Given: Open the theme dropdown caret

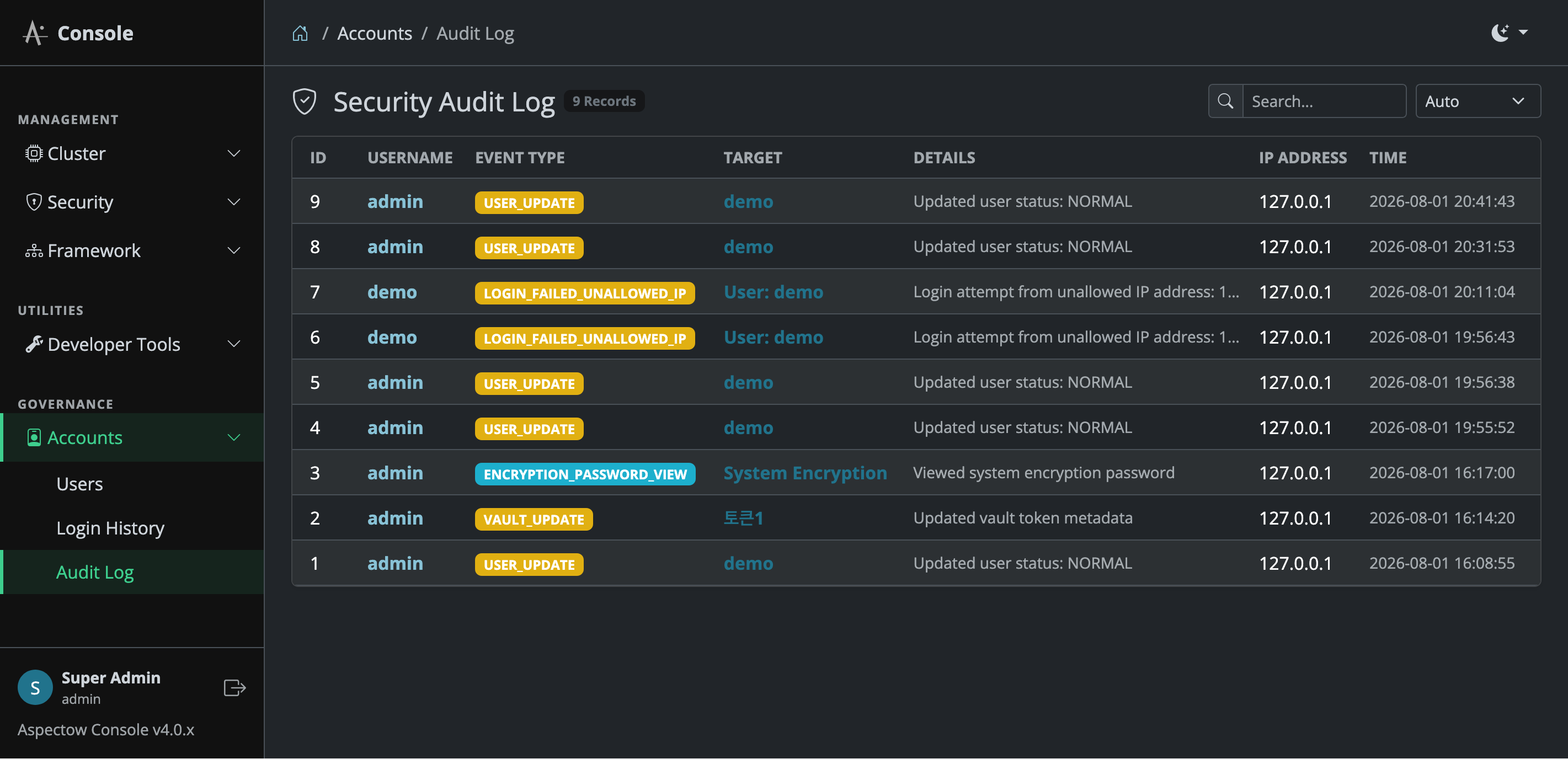Looking at the screenshot, I should click(x=1523, y=32).
